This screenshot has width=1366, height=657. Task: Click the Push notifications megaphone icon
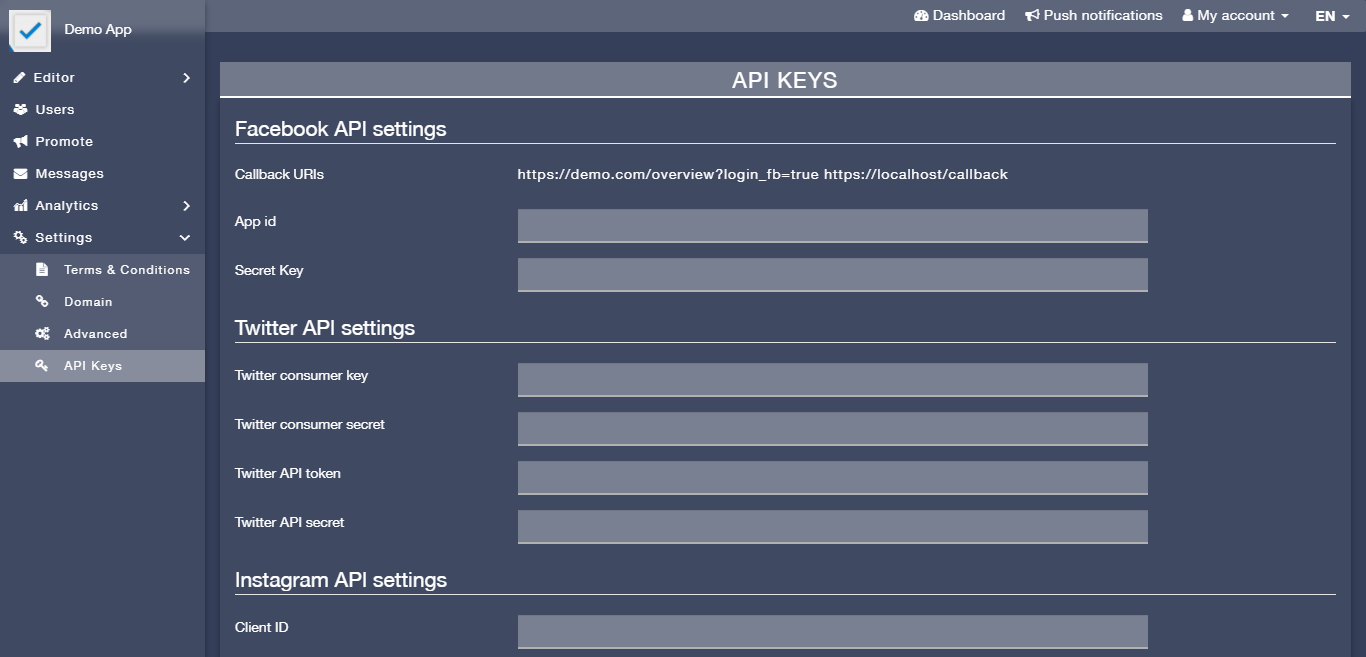(x=1032, y=16)
